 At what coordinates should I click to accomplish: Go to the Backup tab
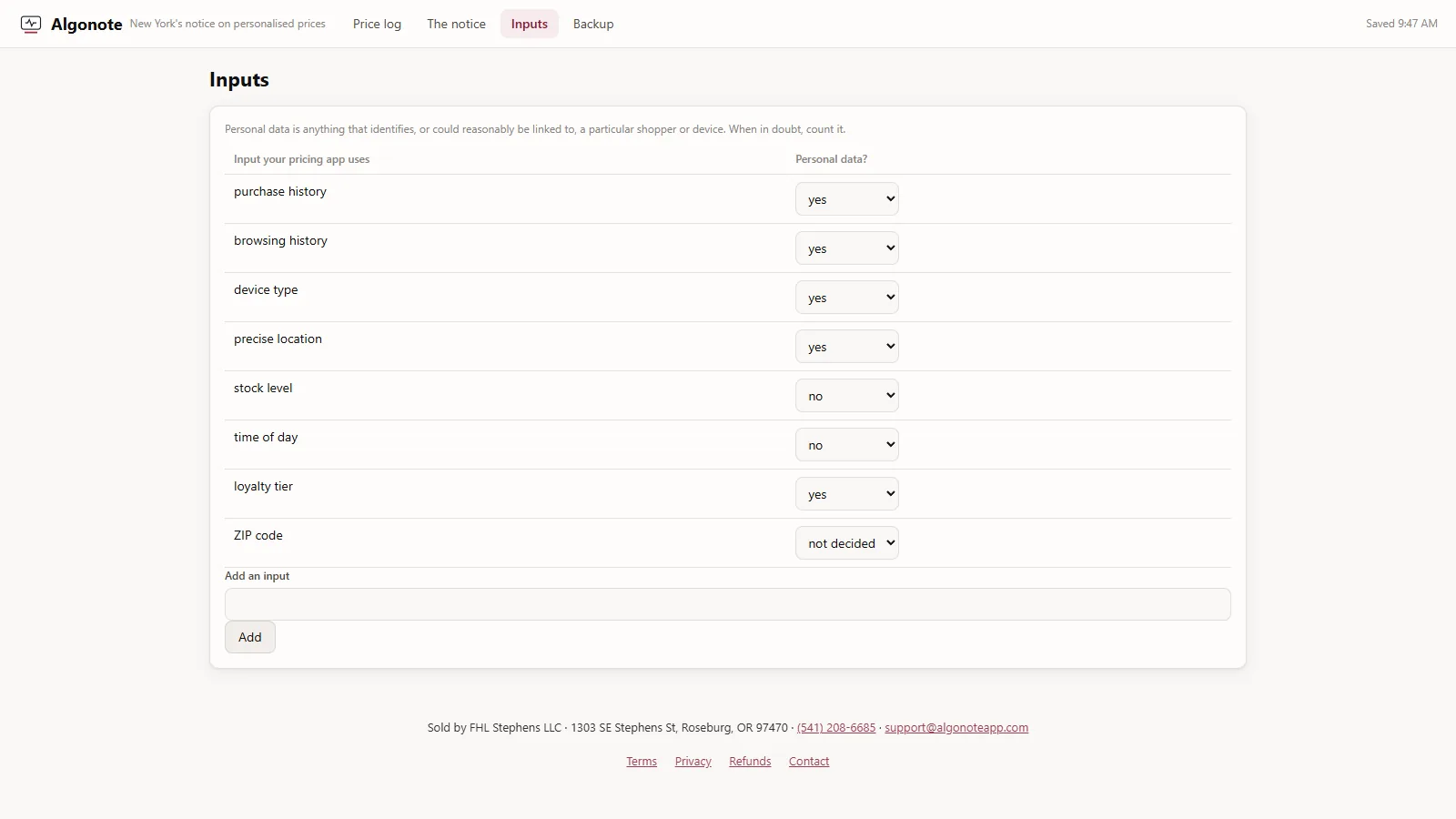[x=593, y=24]
